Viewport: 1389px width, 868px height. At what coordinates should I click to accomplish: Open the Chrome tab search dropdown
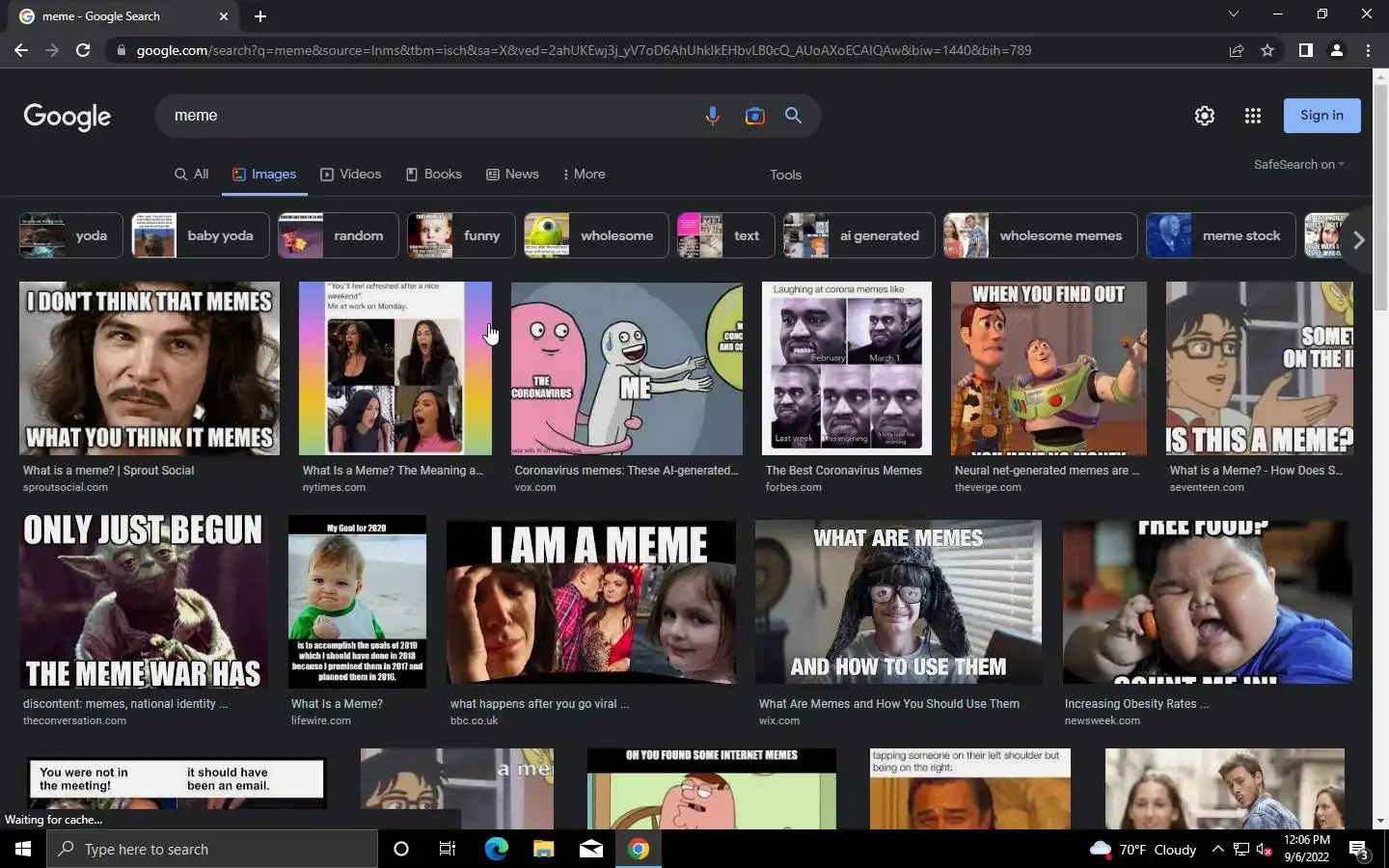[1233, 14]
